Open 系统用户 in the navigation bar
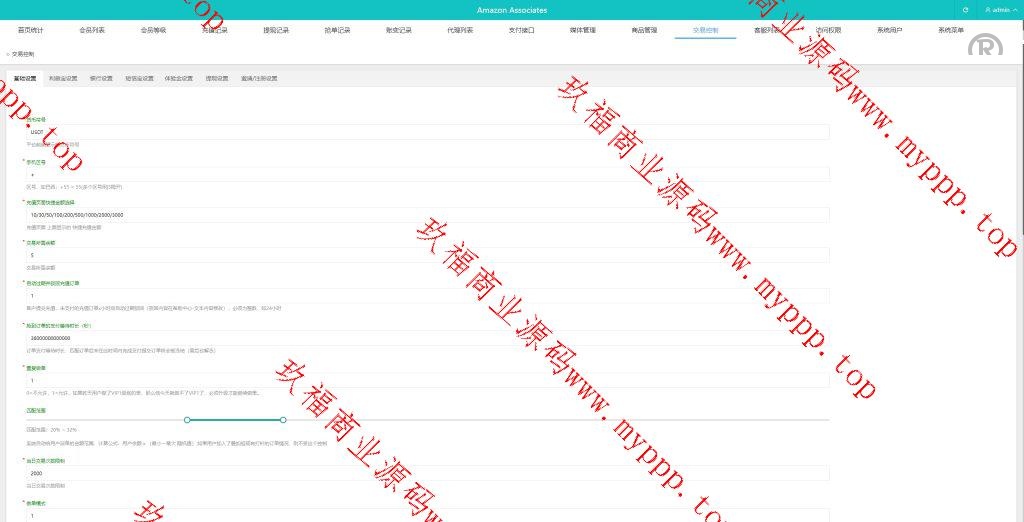The width and height of the screenshot is (1024, 522). [889, 30]
